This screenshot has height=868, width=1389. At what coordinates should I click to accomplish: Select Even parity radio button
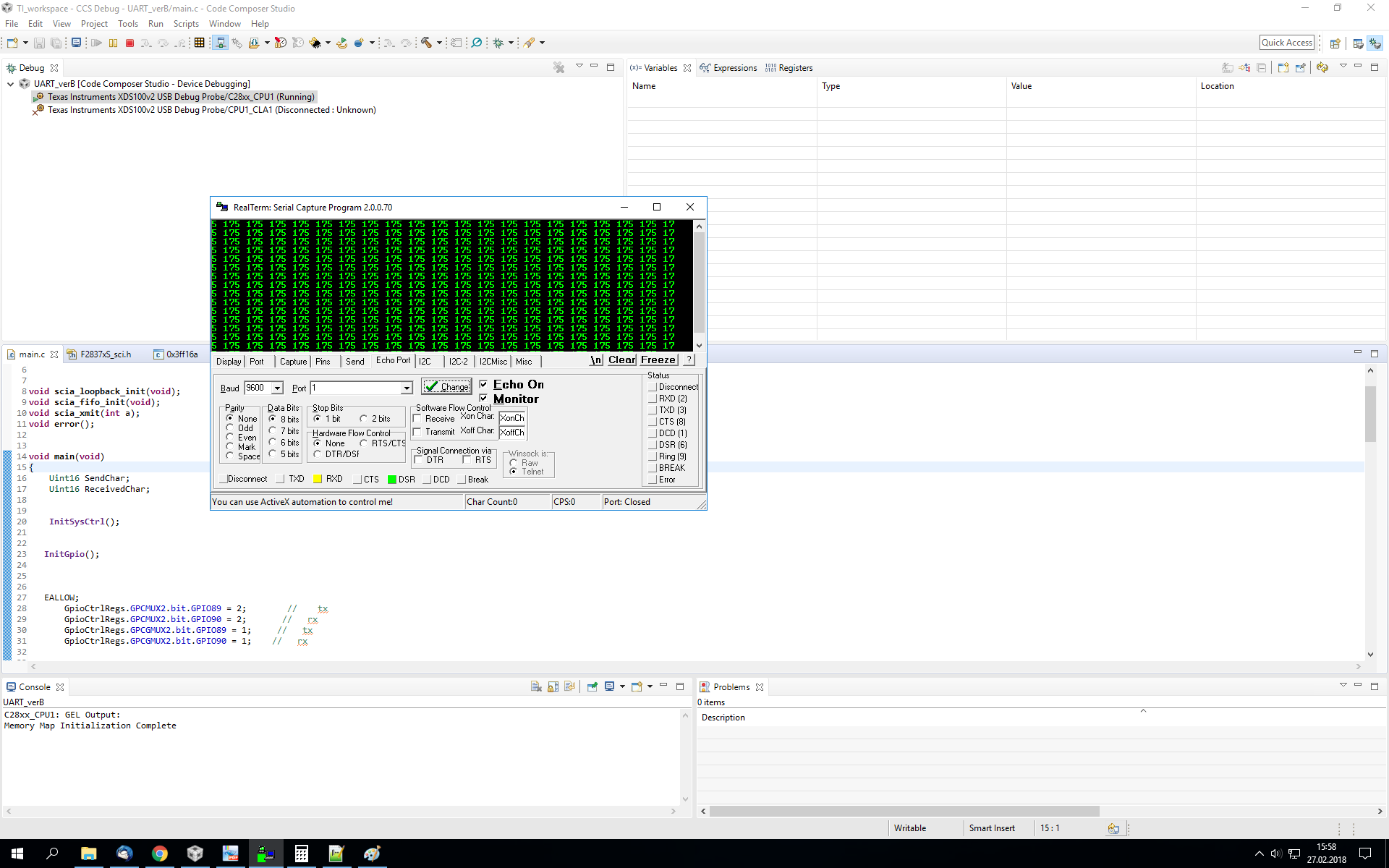(x=230, y=437)
